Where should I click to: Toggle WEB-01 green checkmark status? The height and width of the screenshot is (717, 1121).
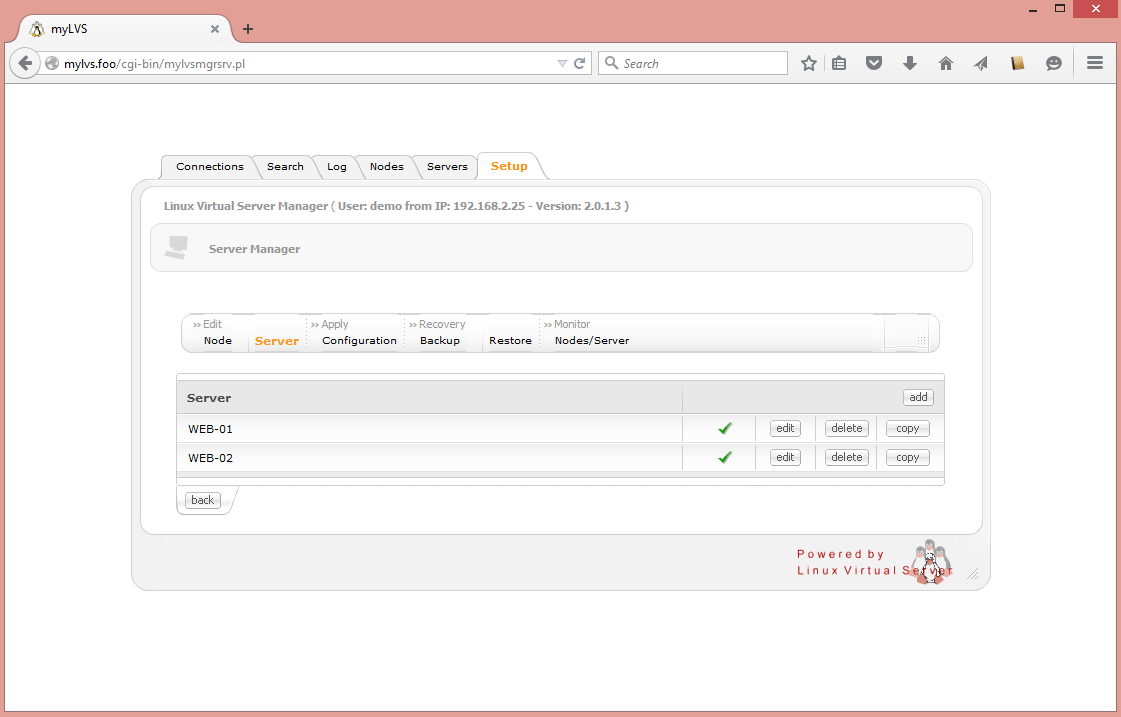pos(725,428)
